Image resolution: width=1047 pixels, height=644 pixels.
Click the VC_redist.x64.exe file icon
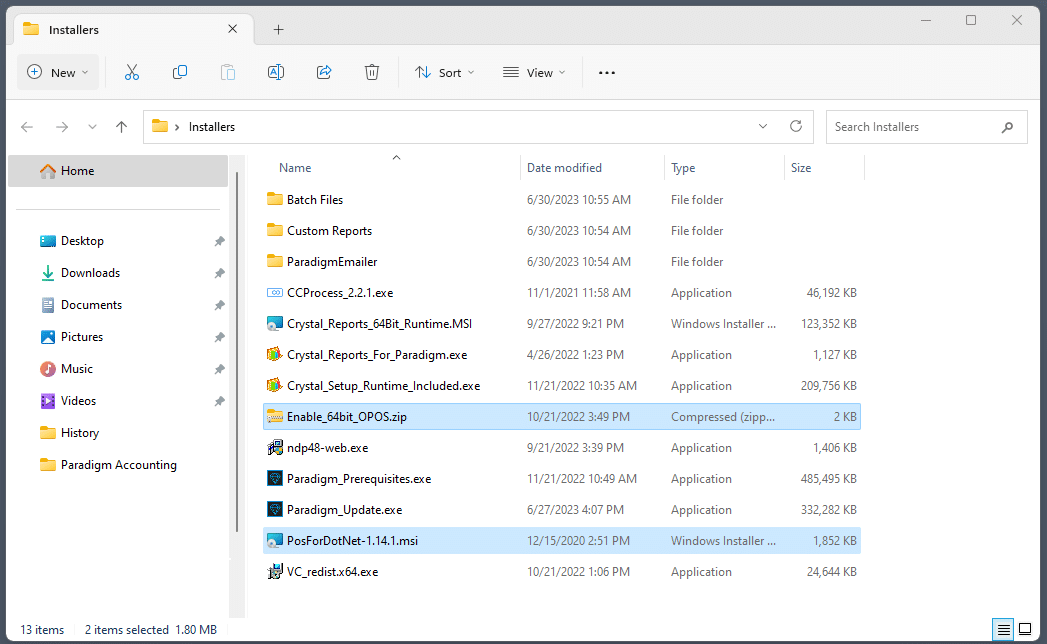click(274, 572)
